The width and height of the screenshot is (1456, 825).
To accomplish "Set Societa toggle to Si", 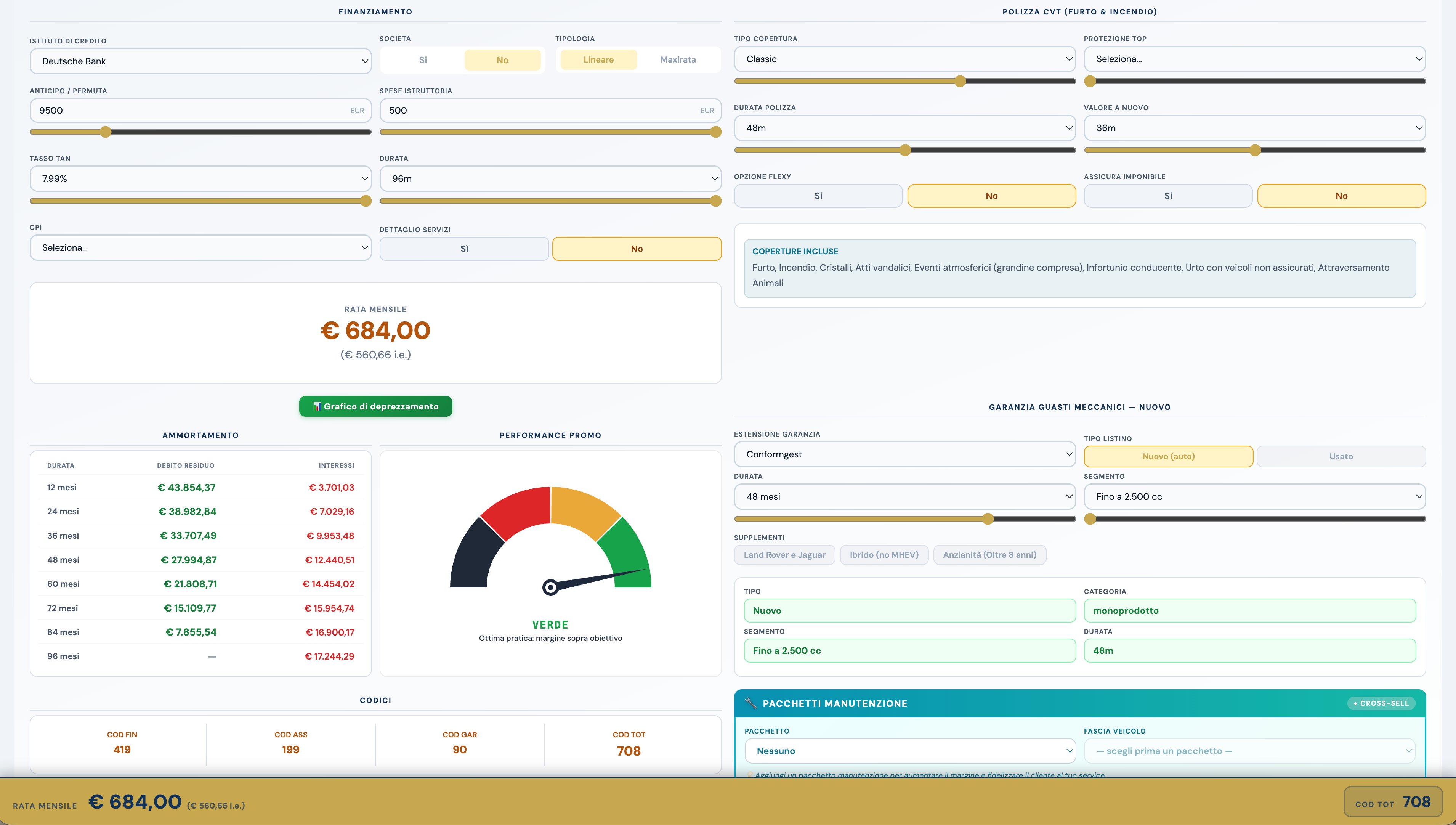I will (x=423, y=60).
